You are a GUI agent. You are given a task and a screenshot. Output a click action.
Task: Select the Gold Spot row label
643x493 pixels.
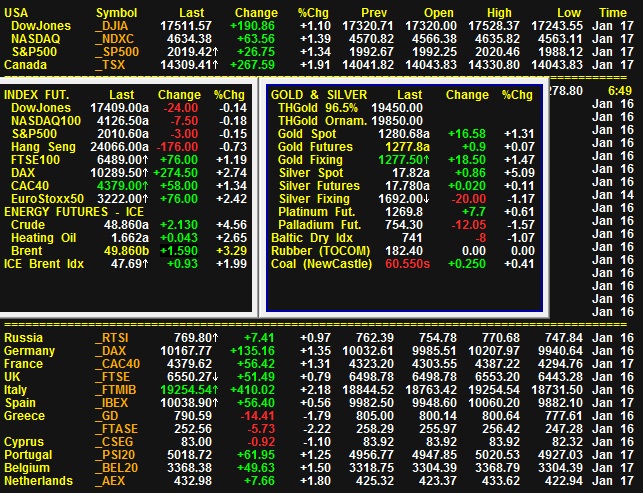tap(307, 134)
